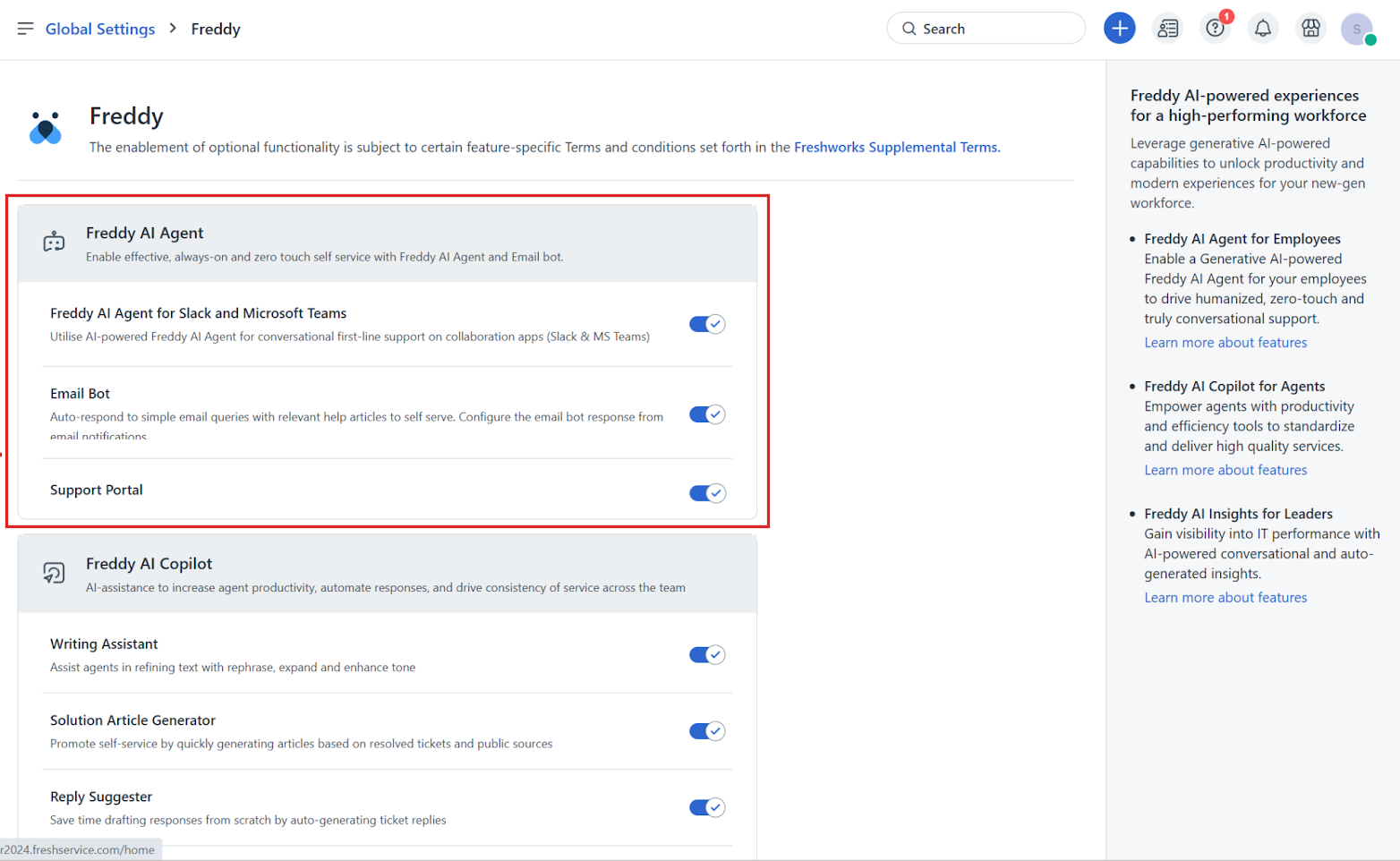Open Freshworks Supplemental Terms link
This screenshot has height=861, width=1400.
(x=896, y=147)
